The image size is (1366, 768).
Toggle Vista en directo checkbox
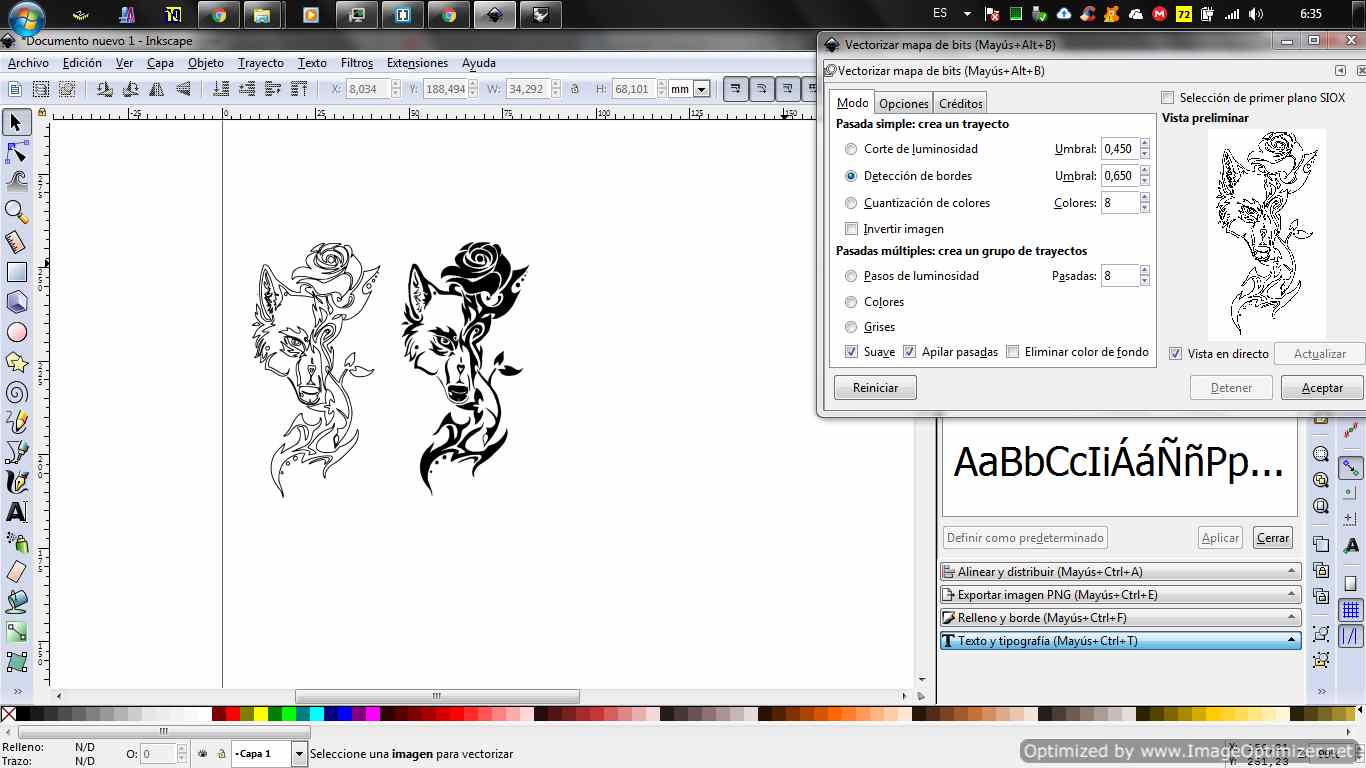click(x=1175, y=354)
